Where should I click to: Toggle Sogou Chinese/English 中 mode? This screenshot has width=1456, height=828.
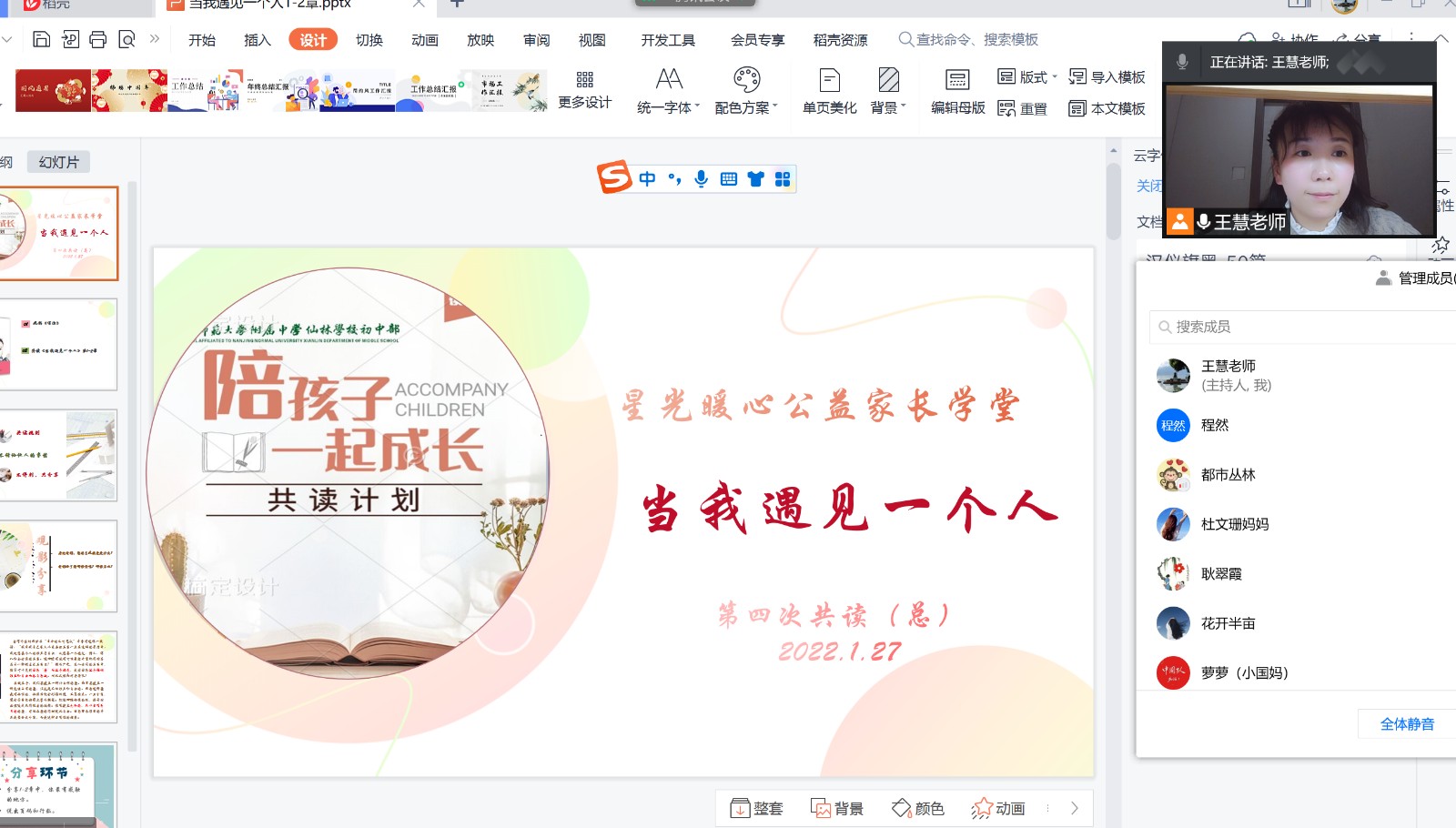click(x=647, y=178)
